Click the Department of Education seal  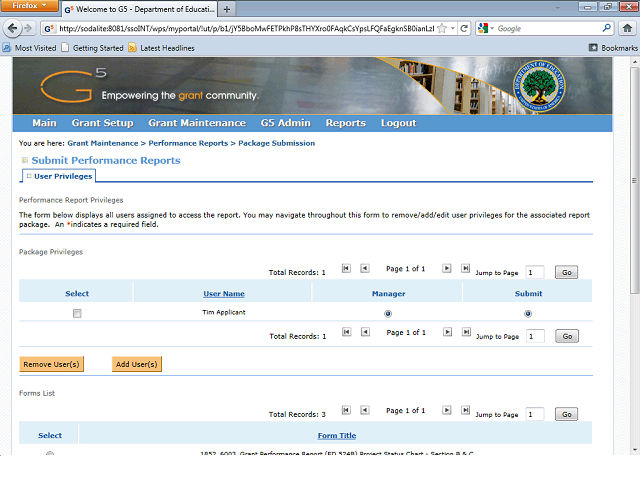tap(539, 87)
